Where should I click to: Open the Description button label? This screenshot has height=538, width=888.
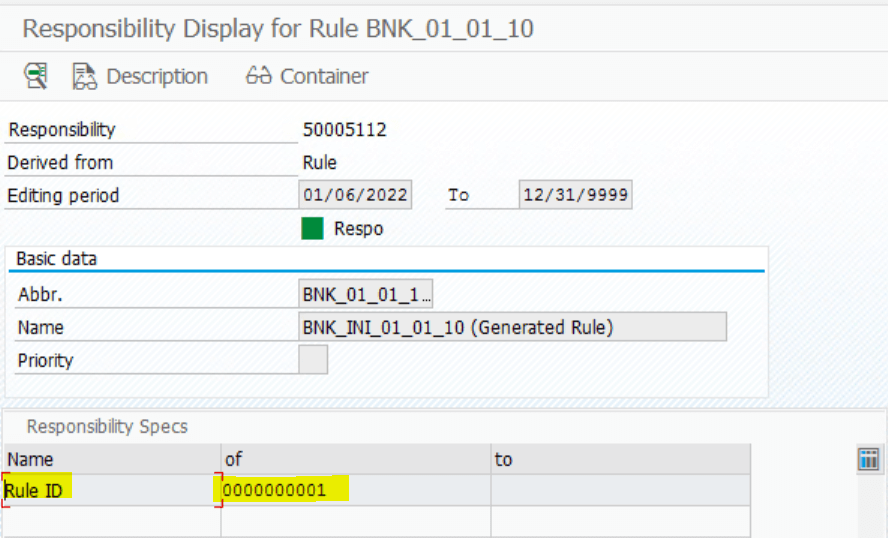coord(157,76)
